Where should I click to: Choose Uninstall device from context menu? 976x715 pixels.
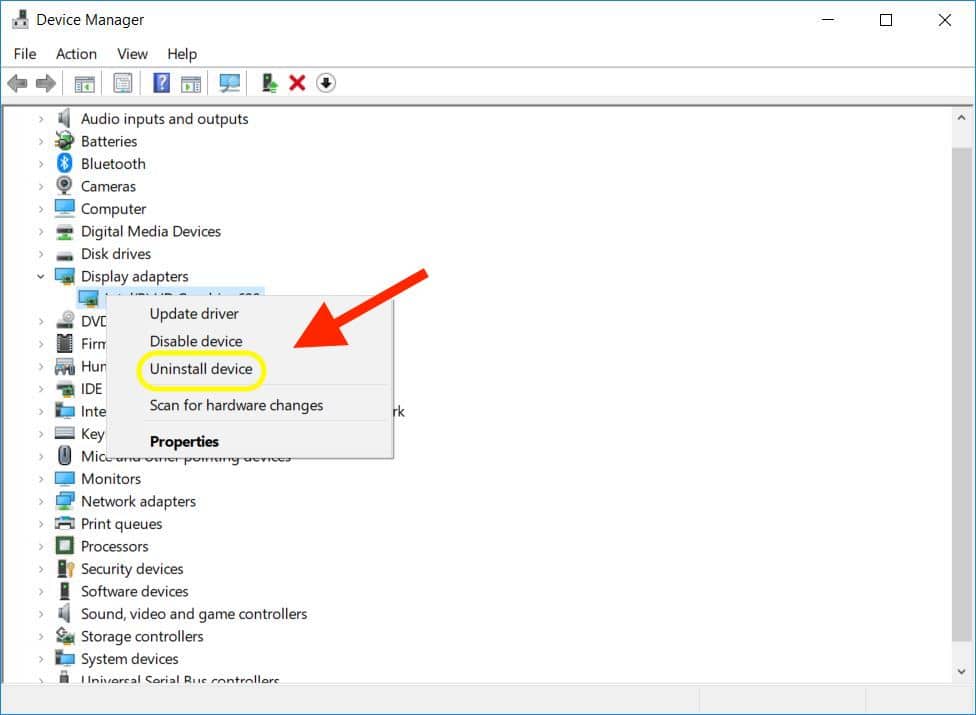201,369
